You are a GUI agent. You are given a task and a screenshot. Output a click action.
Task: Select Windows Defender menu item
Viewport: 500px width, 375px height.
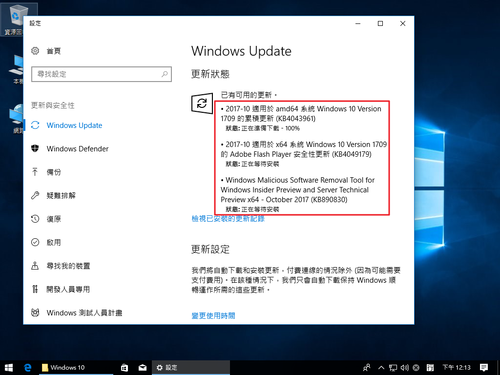point(78,149)
